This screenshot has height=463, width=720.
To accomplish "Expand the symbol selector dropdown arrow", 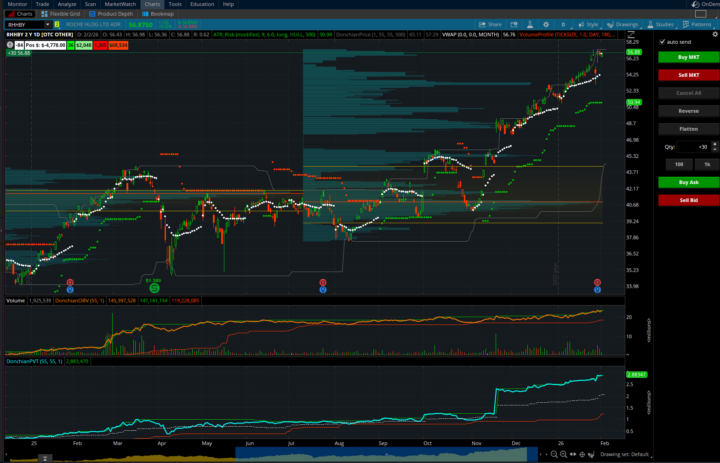I will point(48,25).
